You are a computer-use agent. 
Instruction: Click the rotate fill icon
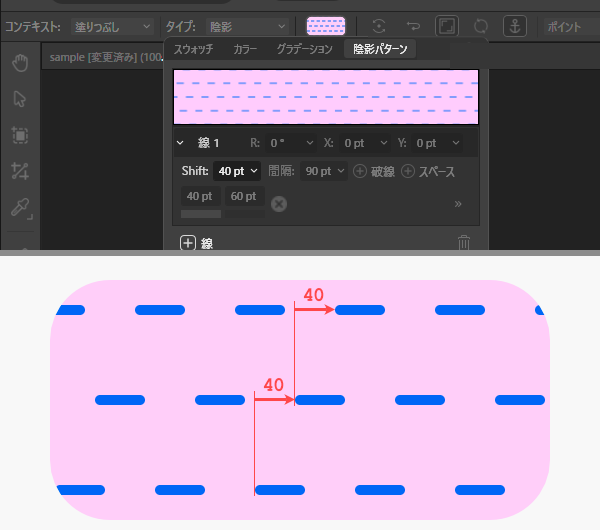pos(481,26)
